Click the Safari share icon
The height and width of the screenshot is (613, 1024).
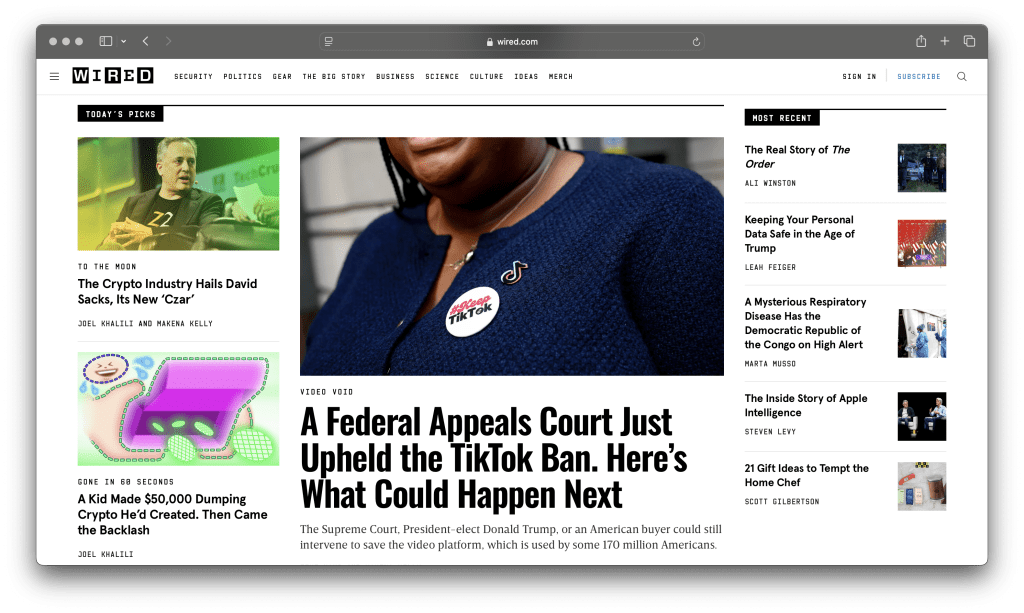pyautogui.click(x=921, y=41)
